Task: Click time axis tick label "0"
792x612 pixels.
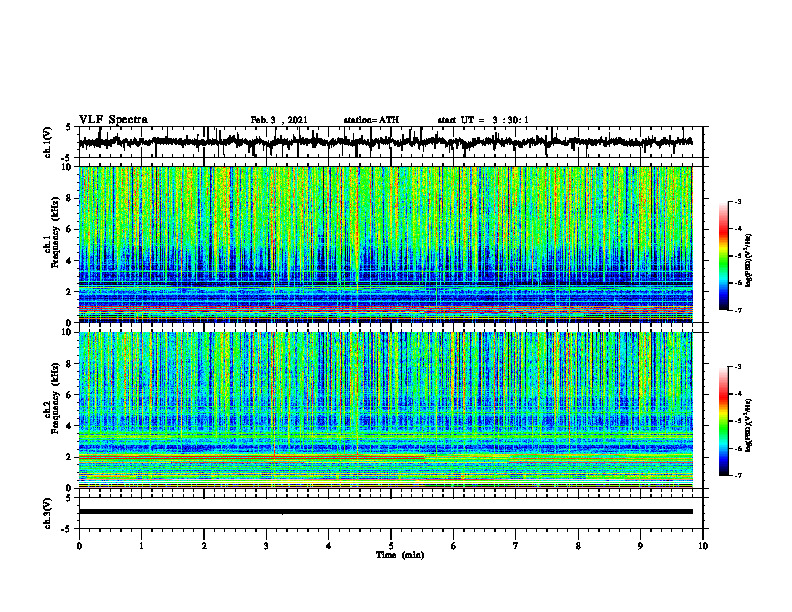Action: pos(79,546)
